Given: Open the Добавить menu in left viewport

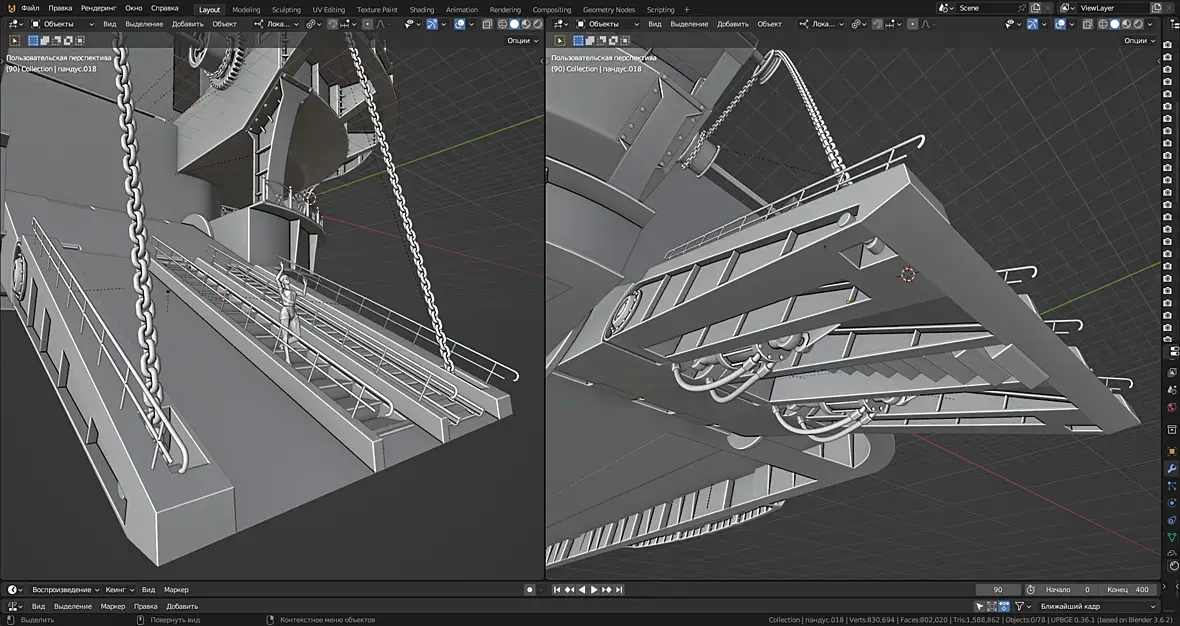Looking at the screenshot, I should pos(187,24).
